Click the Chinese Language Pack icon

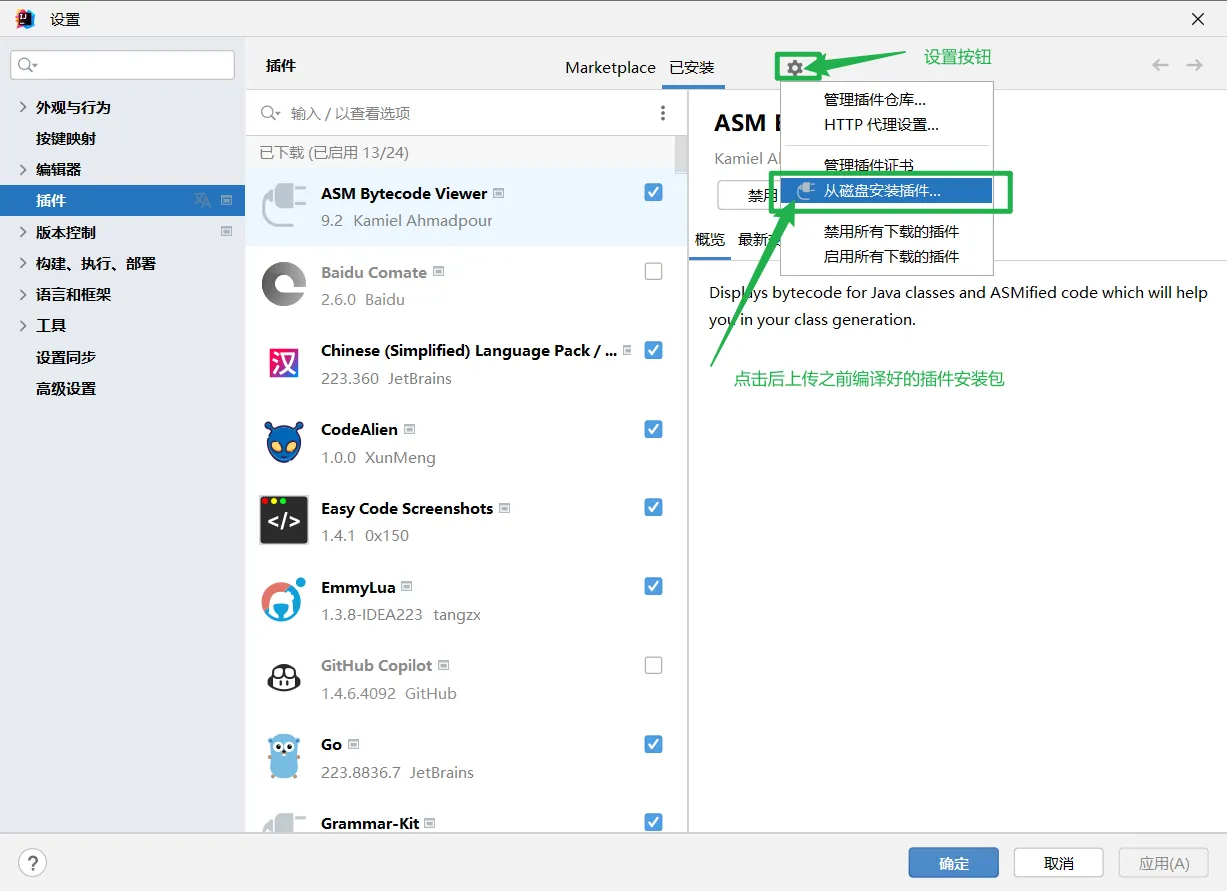click(x=283, y=363)
